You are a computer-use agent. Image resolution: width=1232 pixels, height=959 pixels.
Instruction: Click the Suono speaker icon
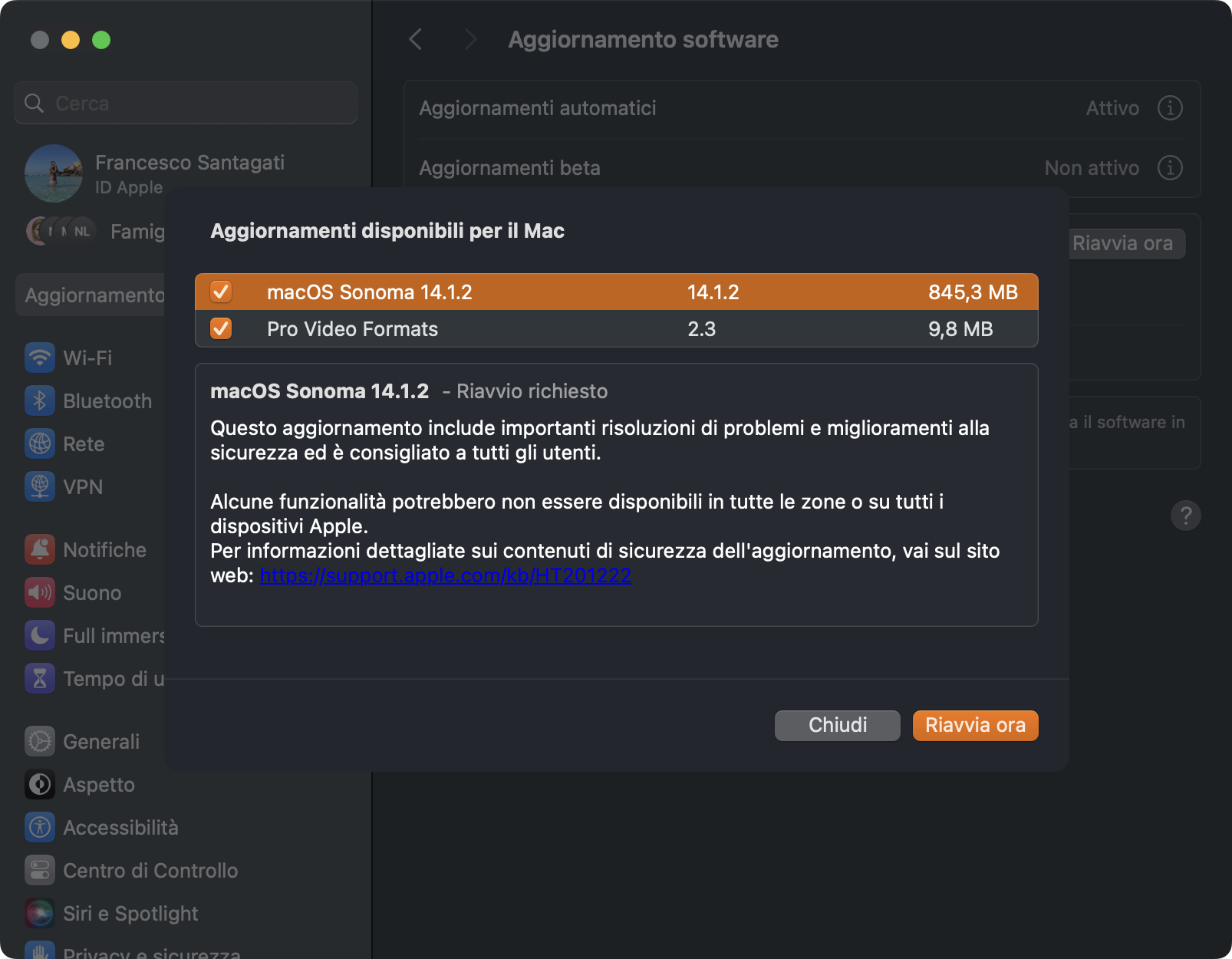coord(40,592)
